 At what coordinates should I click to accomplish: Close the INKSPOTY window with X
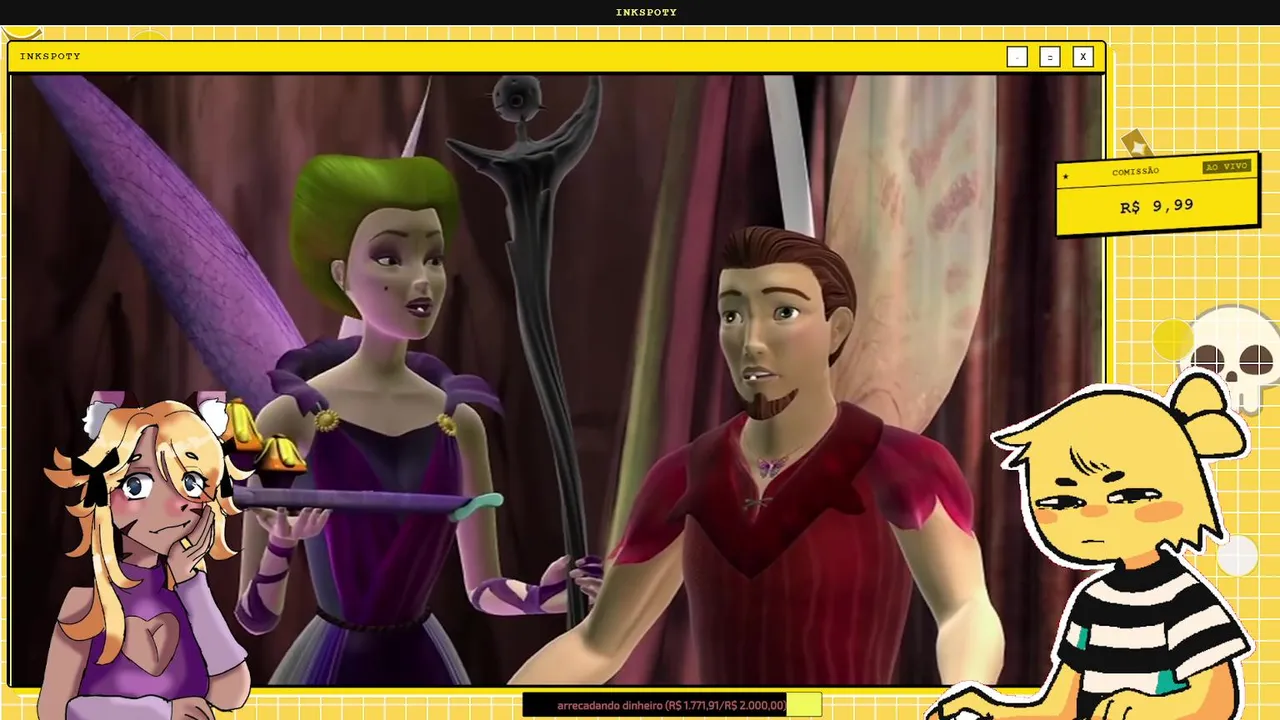pyautogui.click(x=1082, y=57)
